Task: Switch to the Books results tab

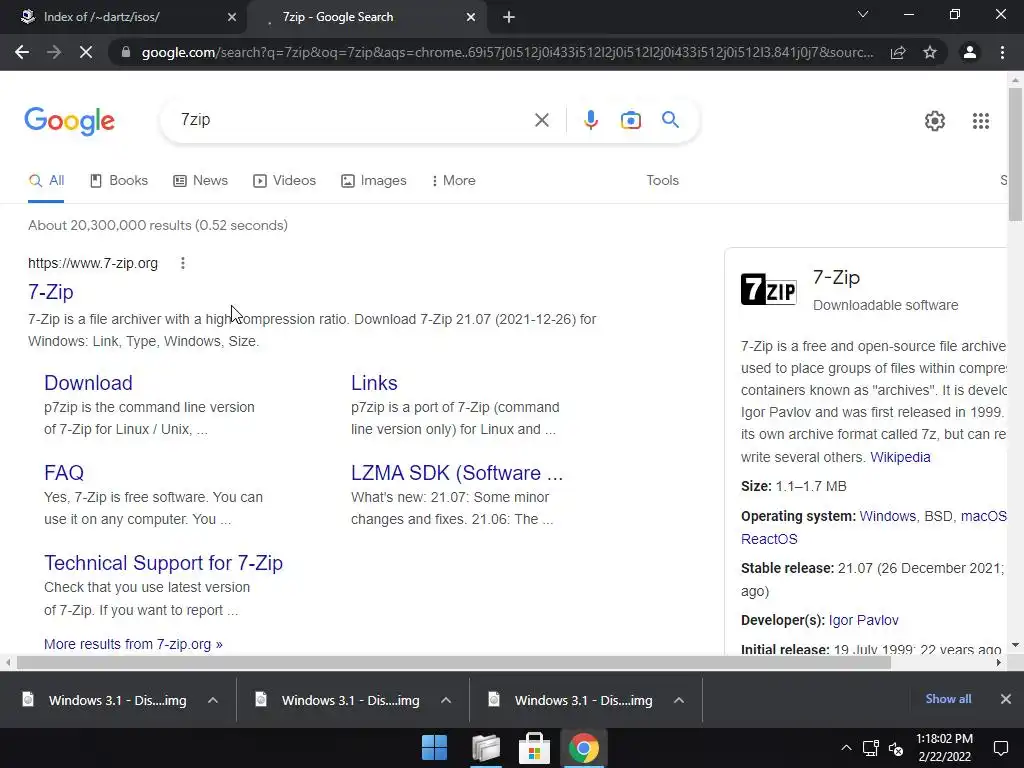Action: coord(119,181)
